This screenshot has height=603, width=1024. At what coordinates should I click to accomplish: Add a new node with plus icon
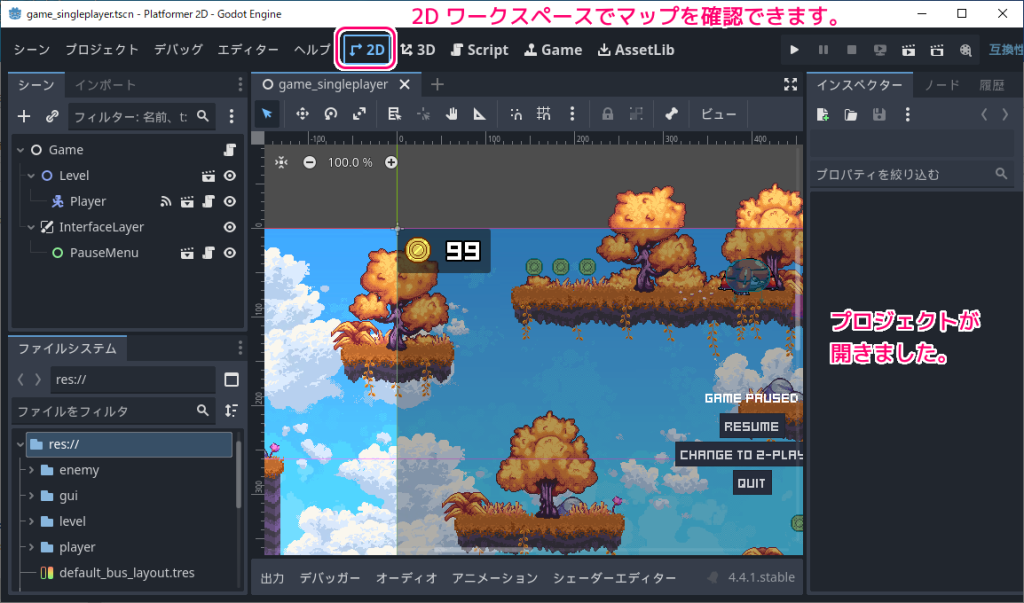point(24,116)
